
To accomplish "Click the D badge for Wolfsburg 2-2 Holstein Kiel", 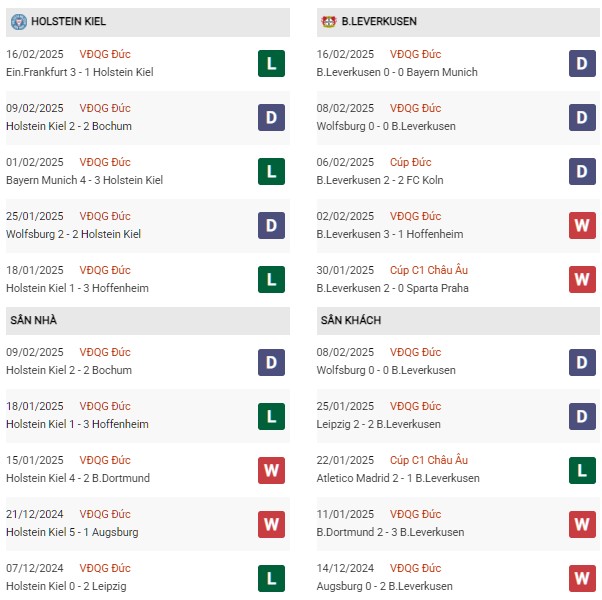I will tap(271, 225).
